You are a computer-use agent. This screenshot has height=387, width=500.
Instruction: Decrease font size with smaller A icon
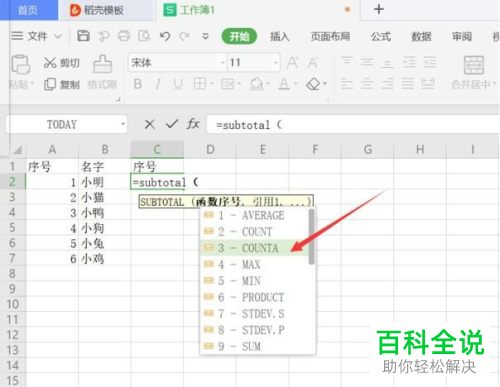pyautogui.click(x=313, y=63)
